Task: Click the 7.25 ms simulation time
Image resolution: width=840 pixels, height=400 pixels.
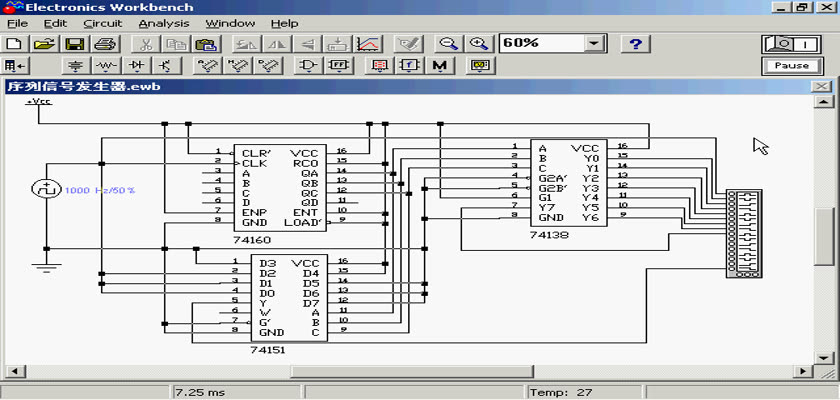Action: [200, 393]
